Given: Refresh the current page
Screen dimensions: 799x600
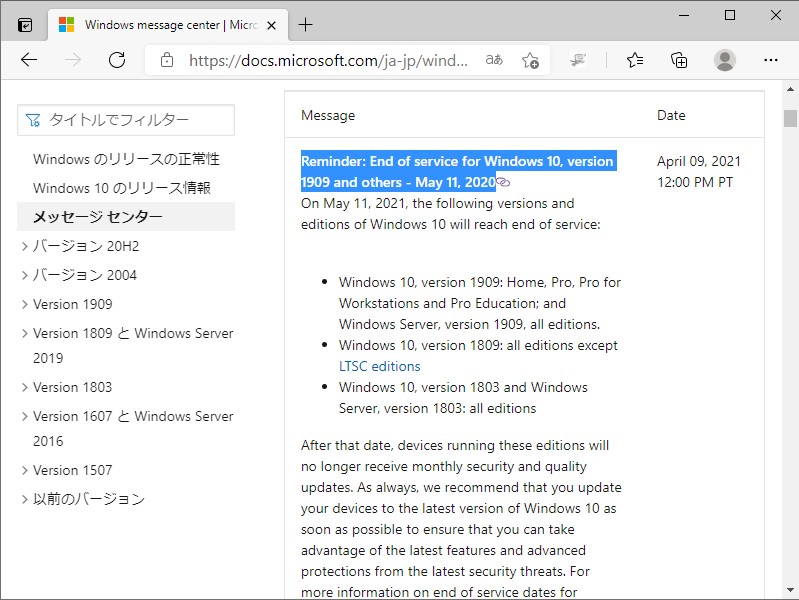Looking at the screenshot, I should tap(117, 60).
